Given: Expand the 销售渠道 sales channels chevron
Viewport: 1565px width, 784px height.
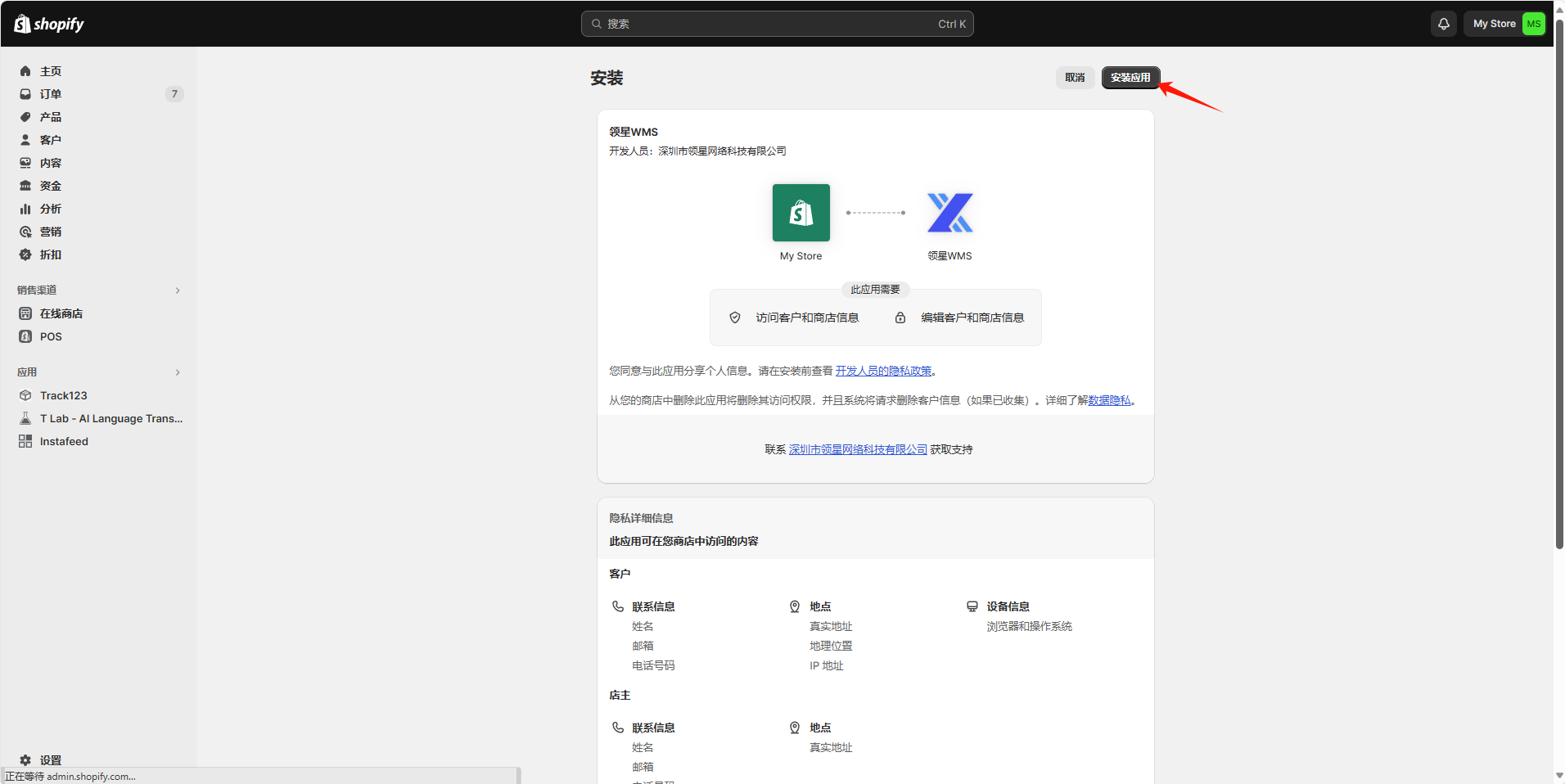Looking at the screenshot, I should click(178, 291).
